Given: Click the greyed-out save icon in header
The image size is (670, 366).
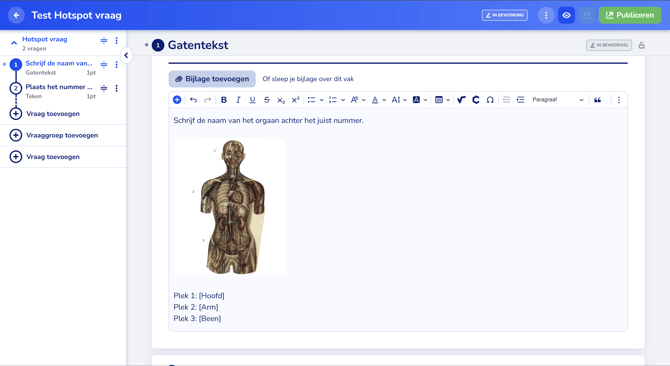Looking at the screenshot, I should click(x=587, y=15).
